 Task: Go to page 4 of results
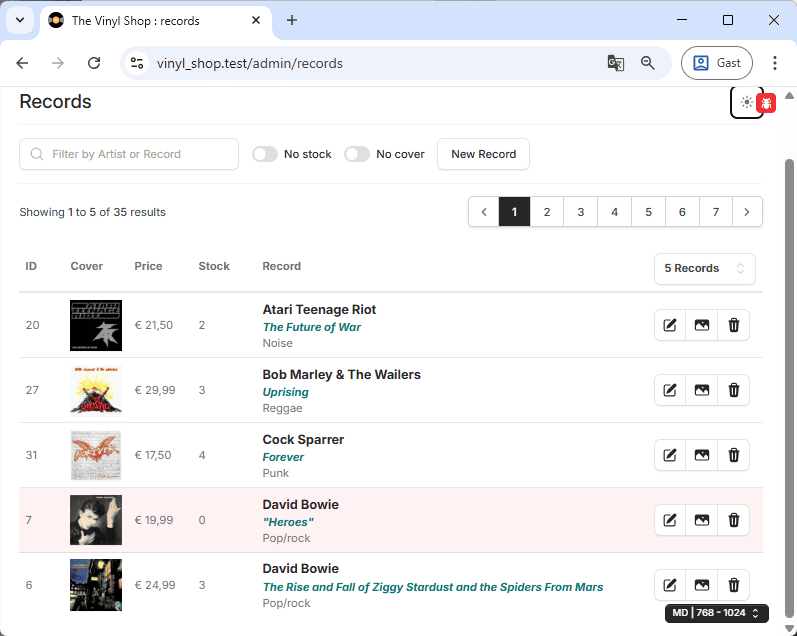615,212
